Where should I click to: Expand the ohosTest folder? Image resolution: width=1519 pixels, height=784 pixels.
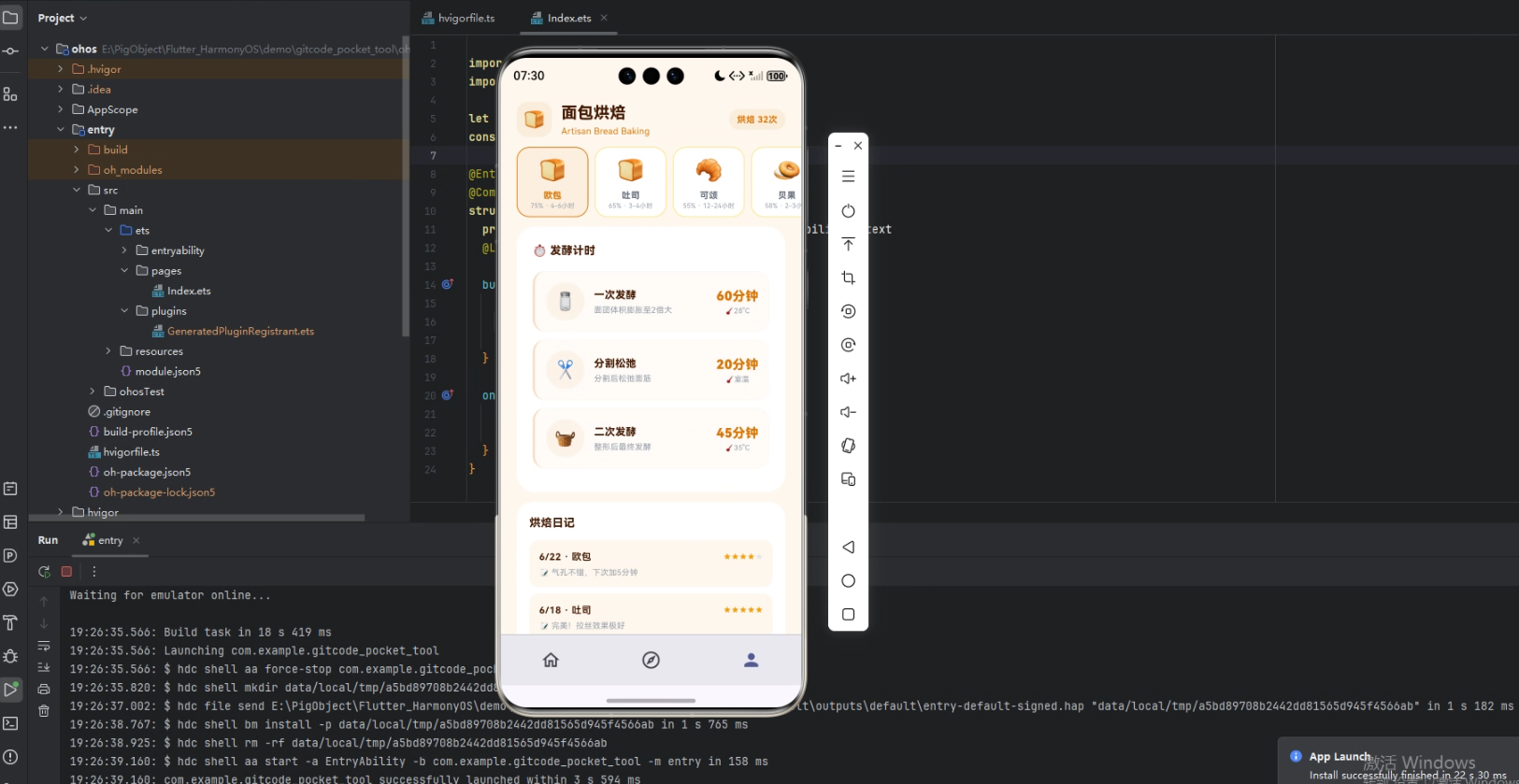(x=92, y=392)
